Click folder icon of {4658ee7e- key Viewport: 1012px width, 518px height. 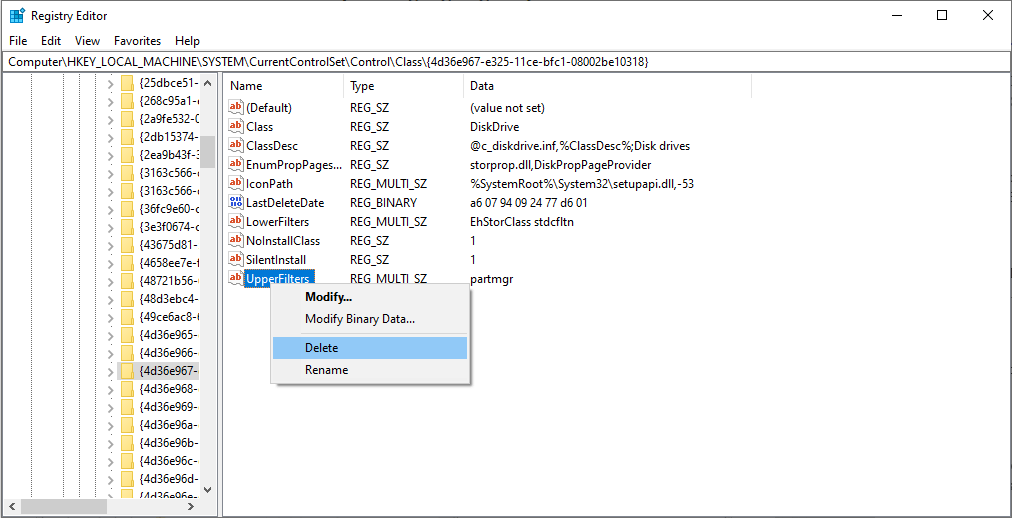click(128, 263)
